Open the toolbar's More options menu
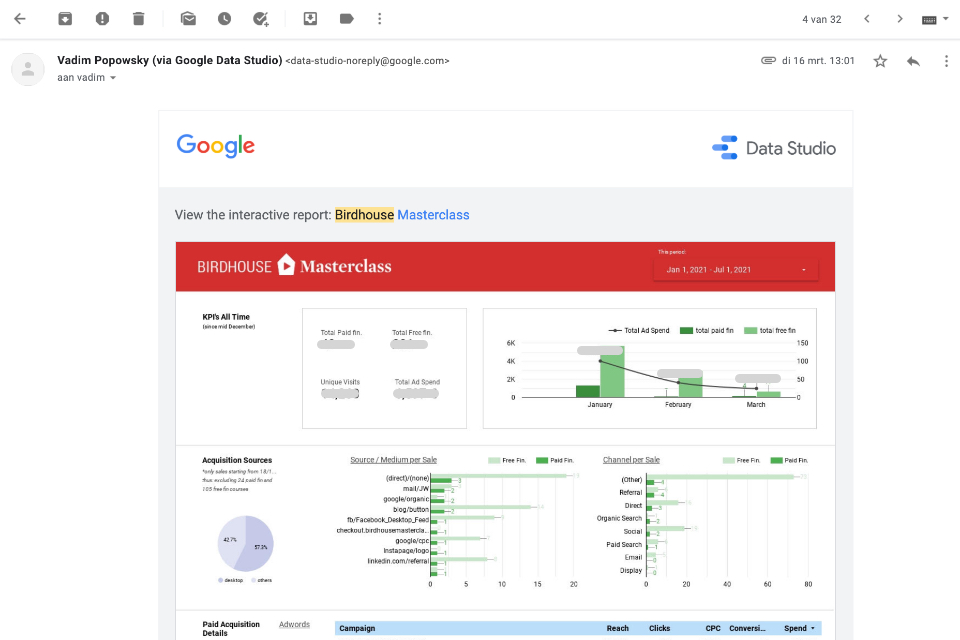This screenshot has height=640, width=960. 380,19
